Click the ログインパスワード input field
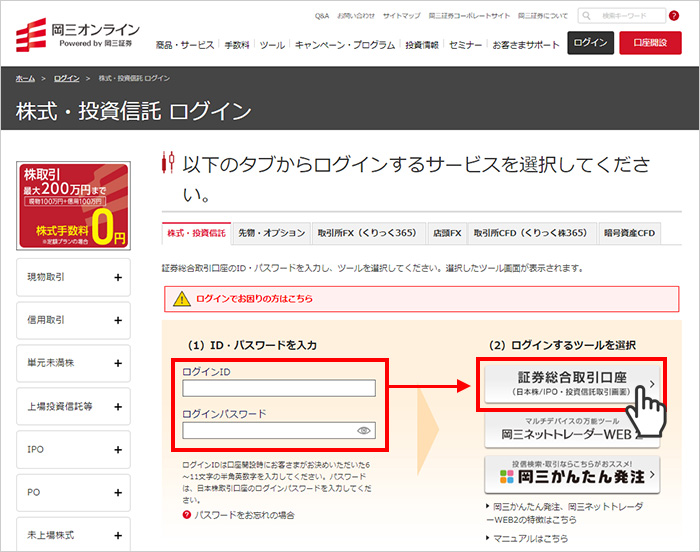Viewport: 700px width, 552px height. [x=279, y=431]
